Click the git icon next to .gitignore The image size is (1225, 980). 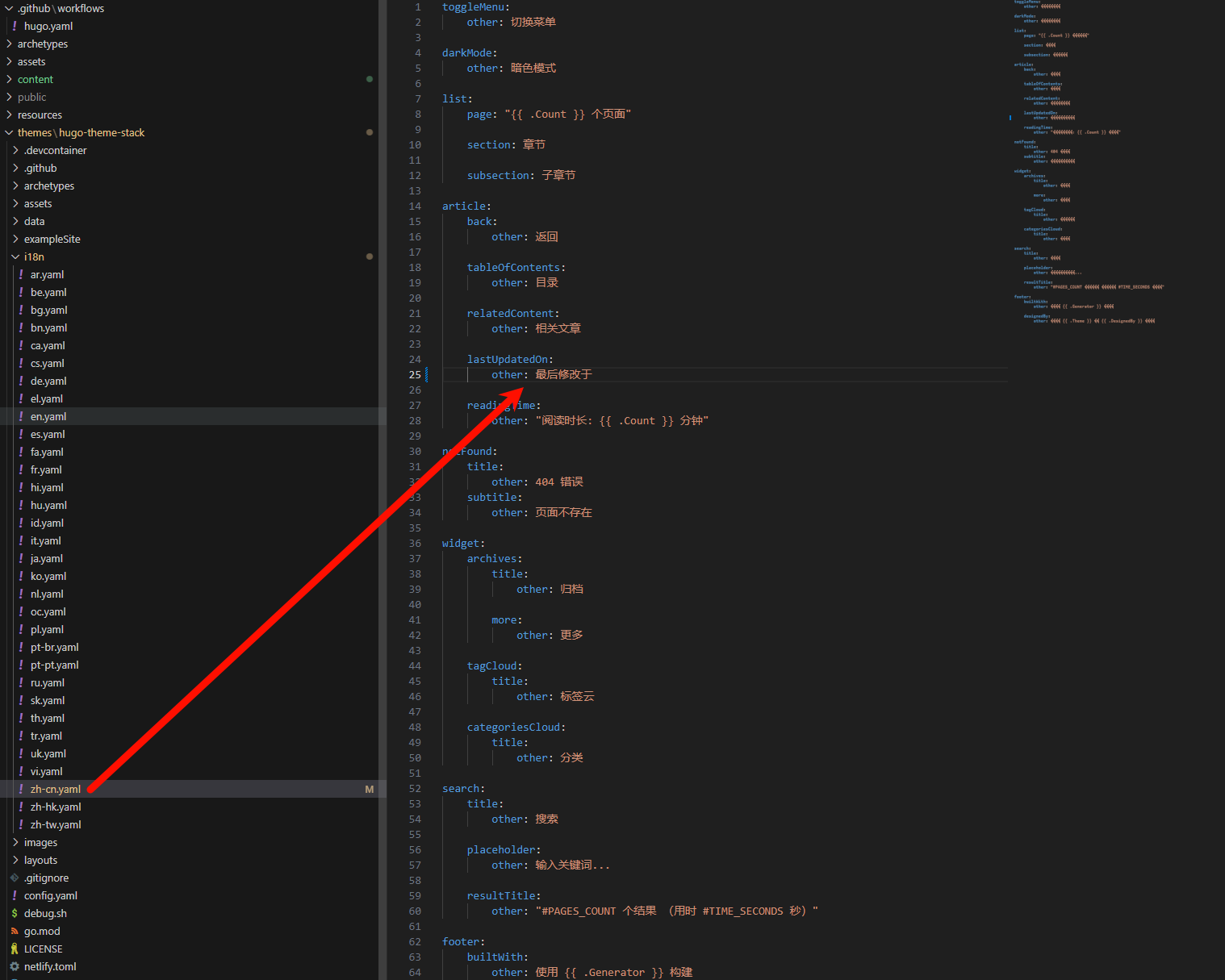[15, 878]
